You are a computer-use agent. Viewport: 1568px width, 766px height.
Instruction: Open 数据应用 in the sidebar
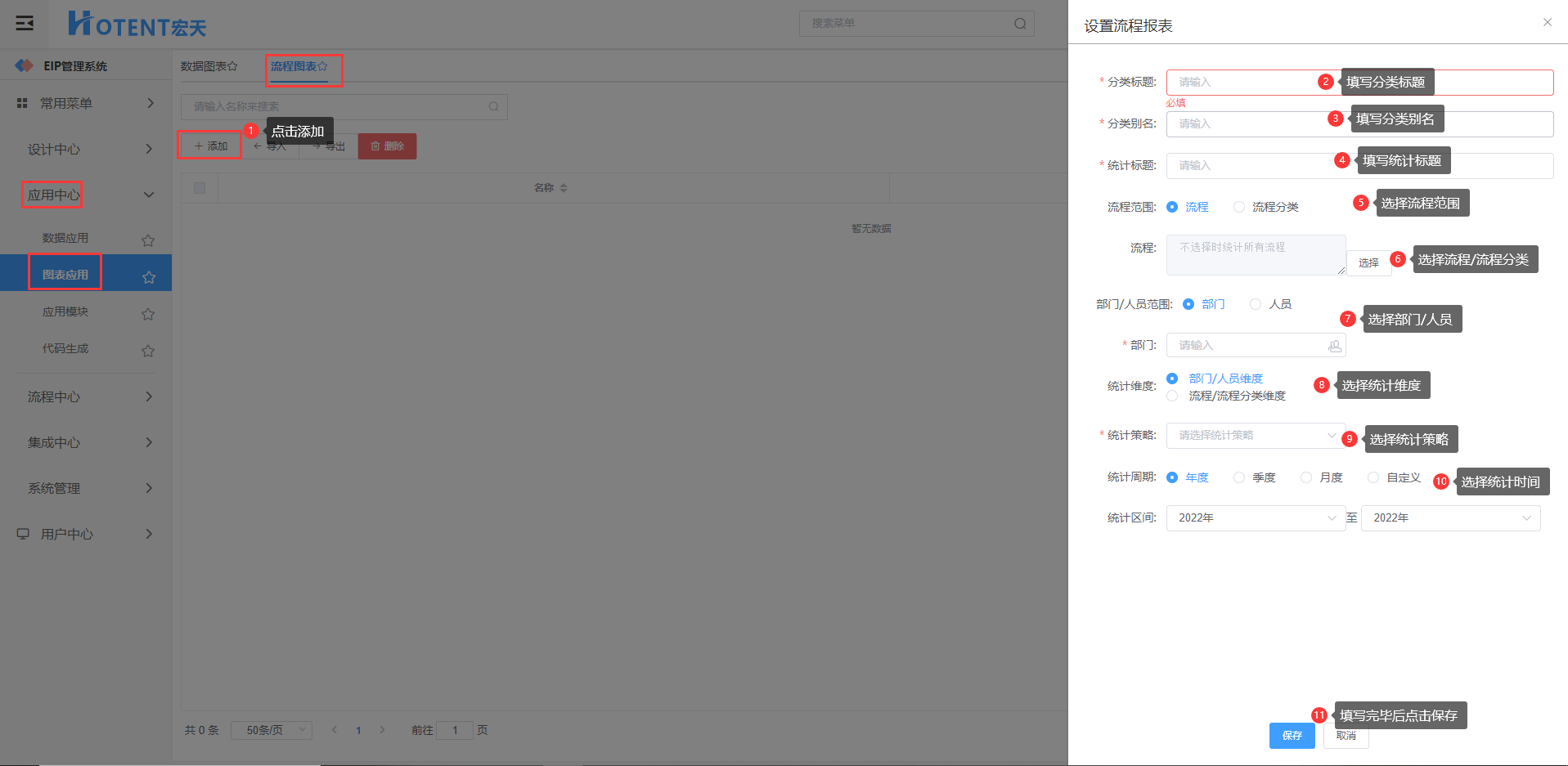(x=65, y=238)
